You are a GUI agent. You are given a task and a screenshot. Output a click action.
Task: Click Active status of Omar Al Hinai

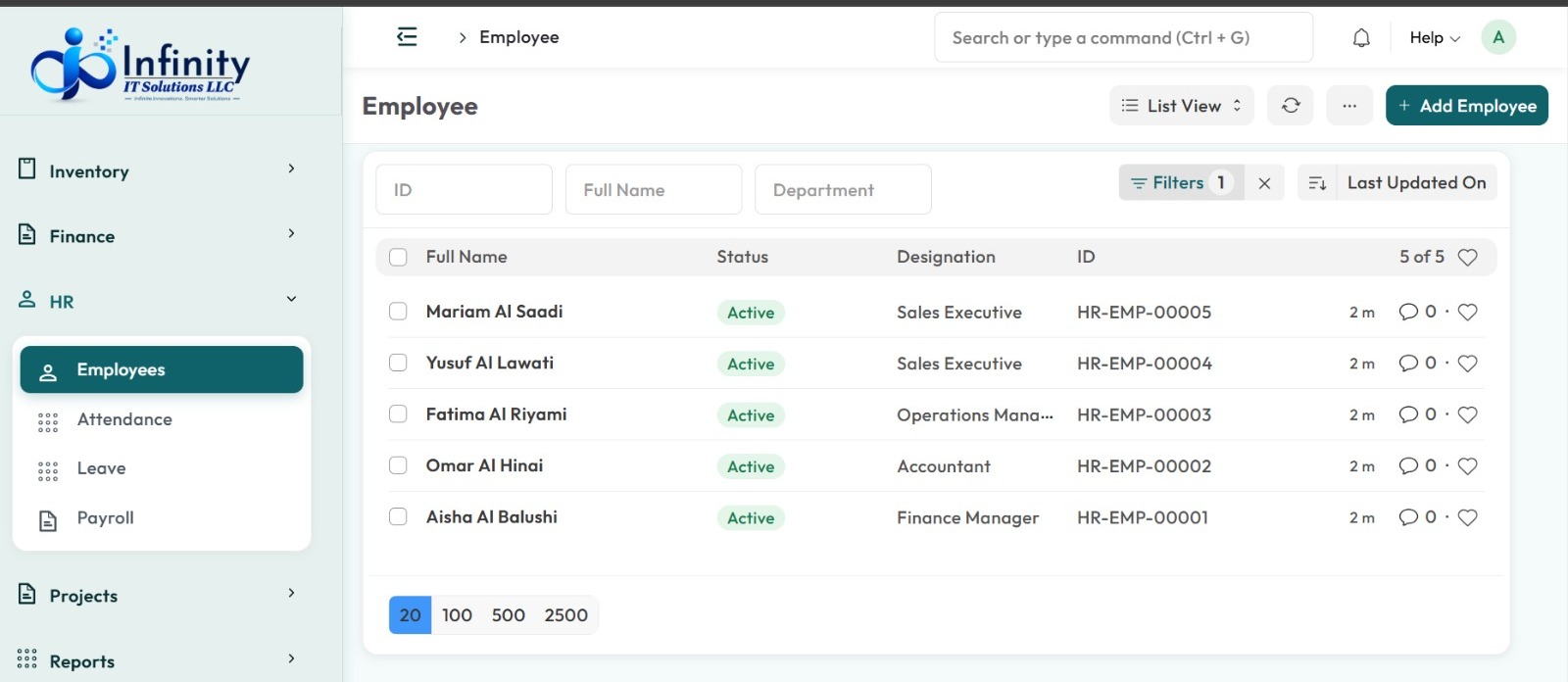pyautogui.click(x=751, y=466)
